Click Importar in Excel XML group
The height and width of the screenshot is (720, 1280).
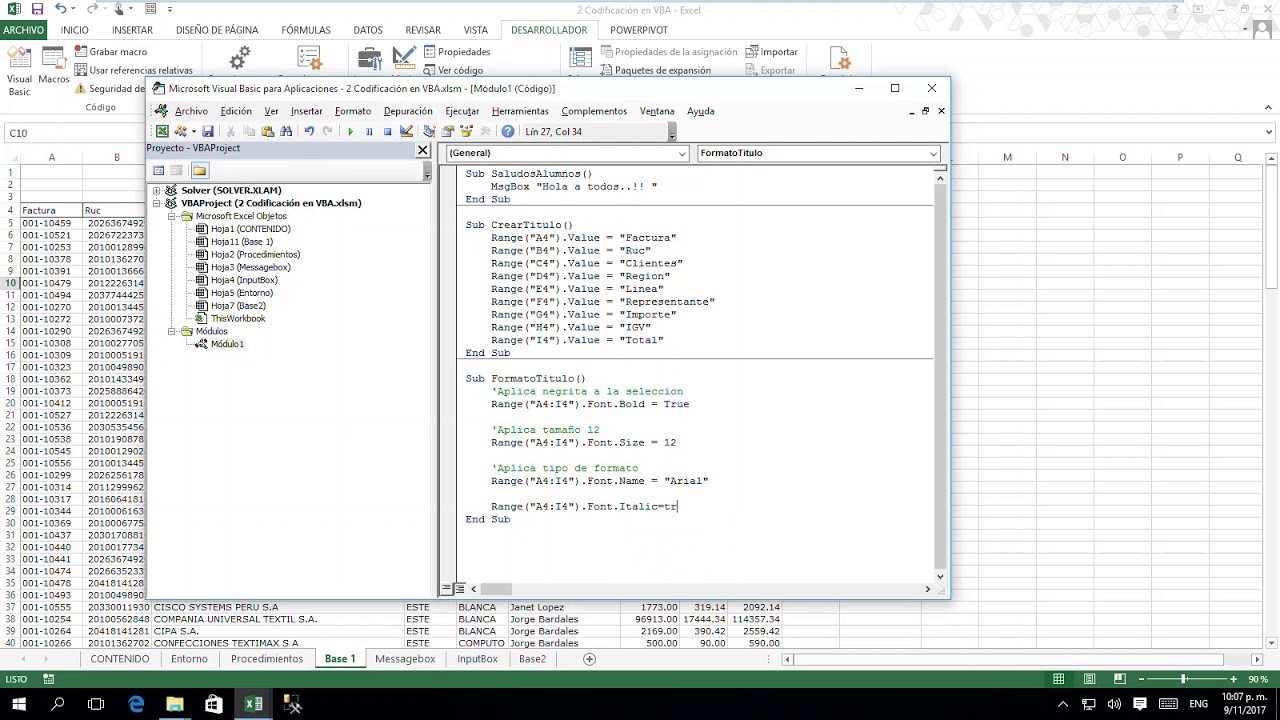(x=771, y=52)
